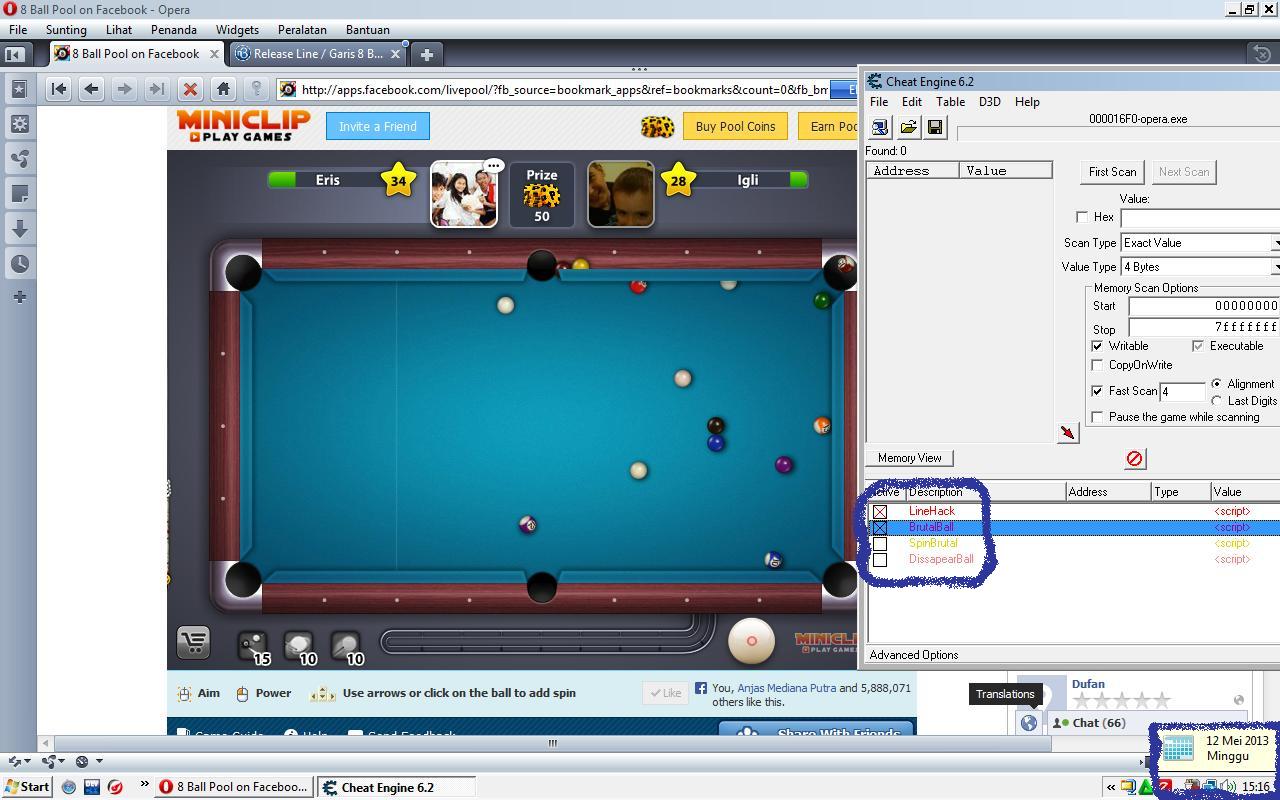The height and width of the screenshot is (800, 1280).
Task: Click the Translations globe icon
Action: (x=1028, y=723)
